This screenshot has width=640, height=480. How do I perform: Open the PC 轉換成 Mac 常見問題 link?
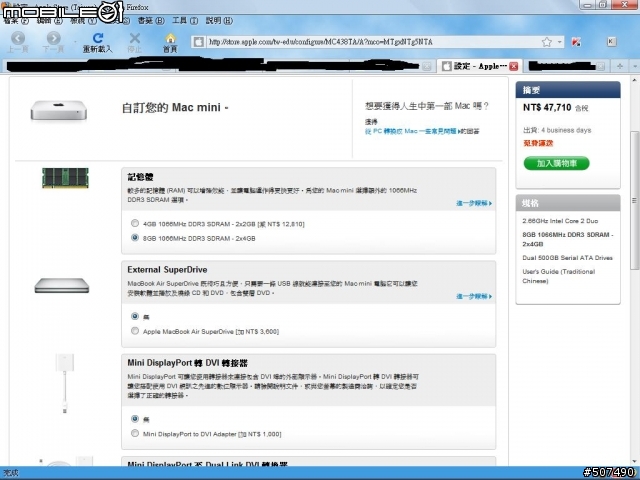pos(413,131)
